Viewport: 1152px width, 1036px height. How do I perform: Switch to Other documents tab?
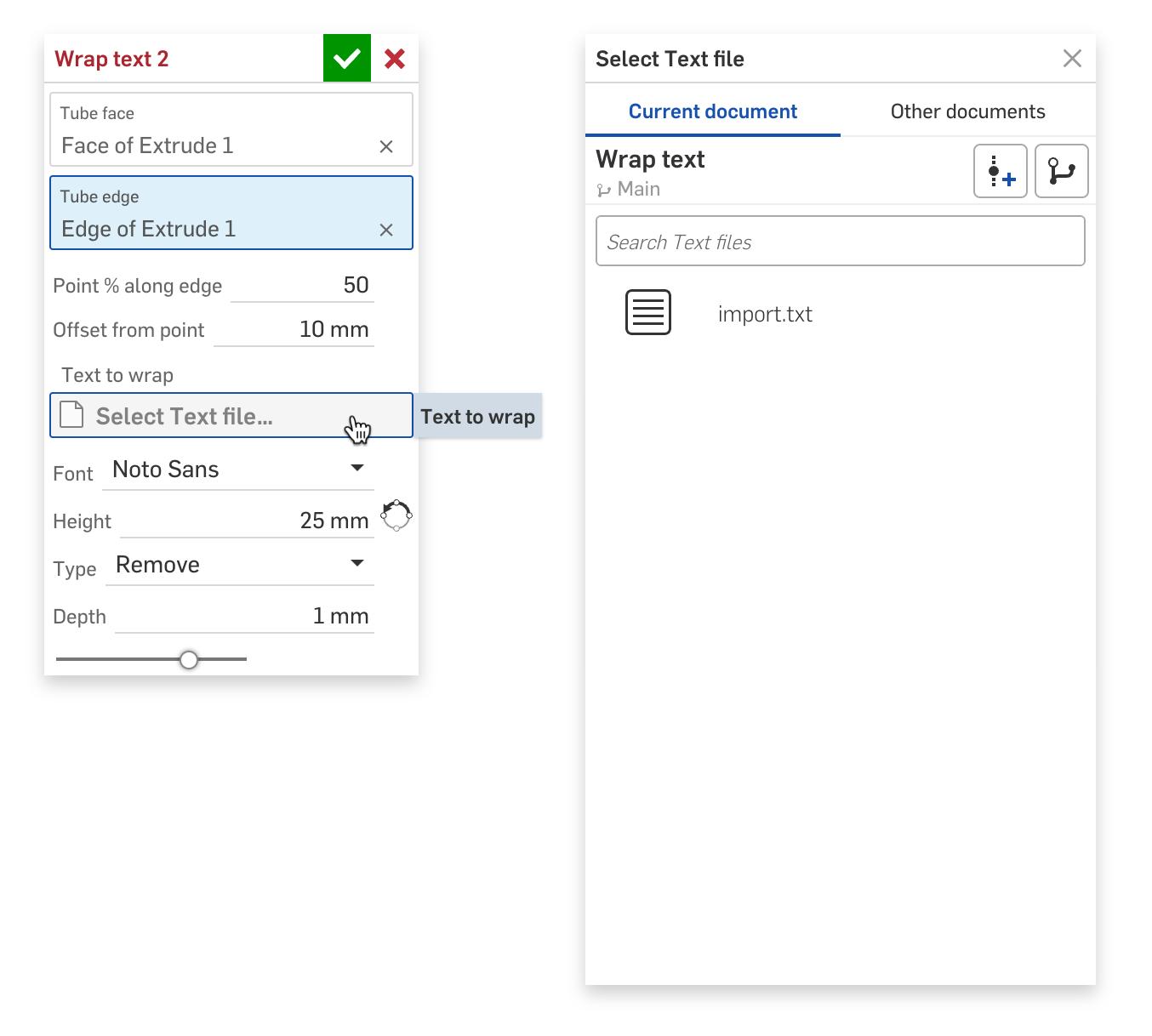click(x=967, y=111)
